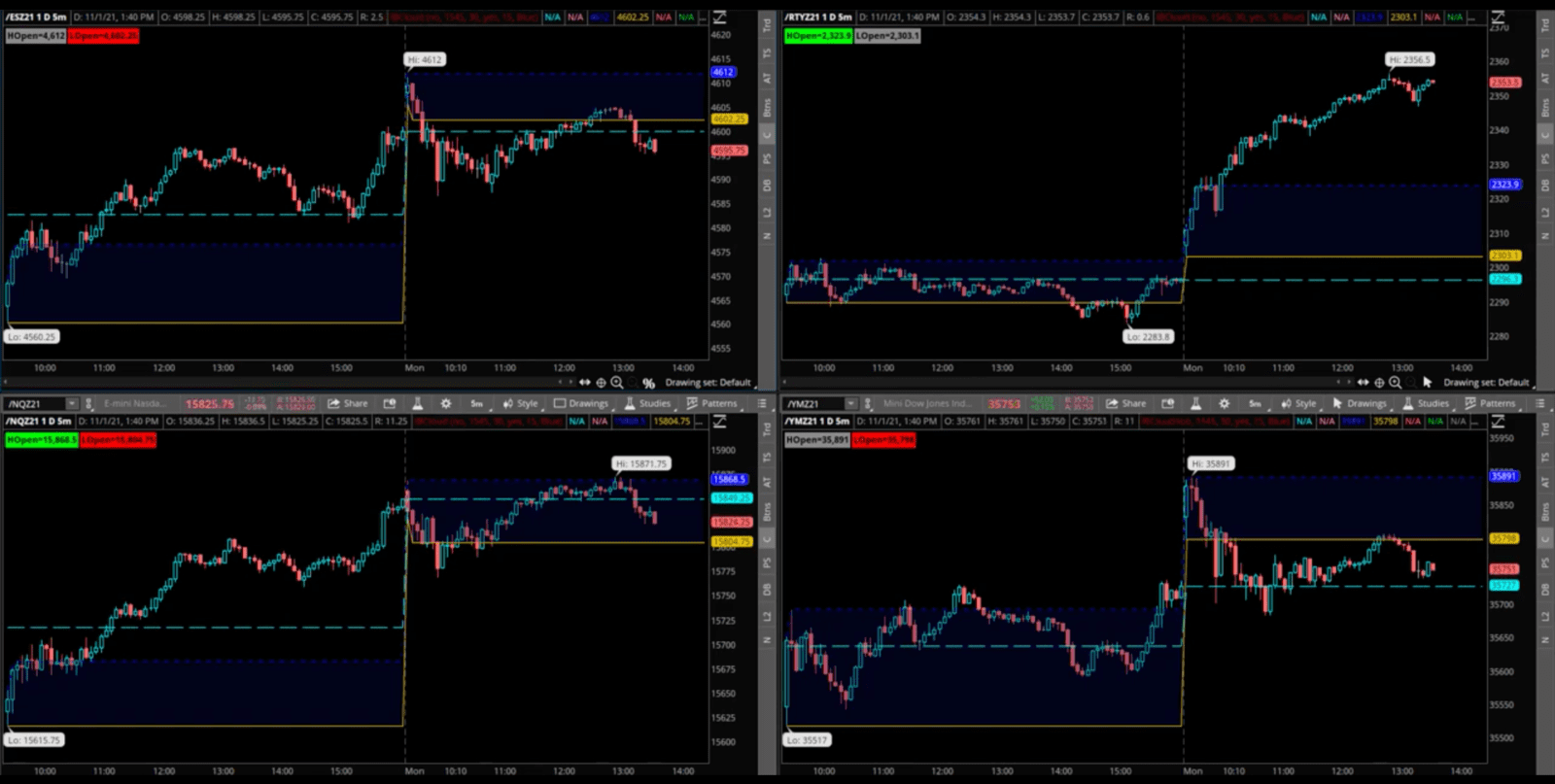Click the price-axis scale icon on /YM chart
Image resolution: width=1555 pixels, height=784 pixels.
[x=1499, y=421]
